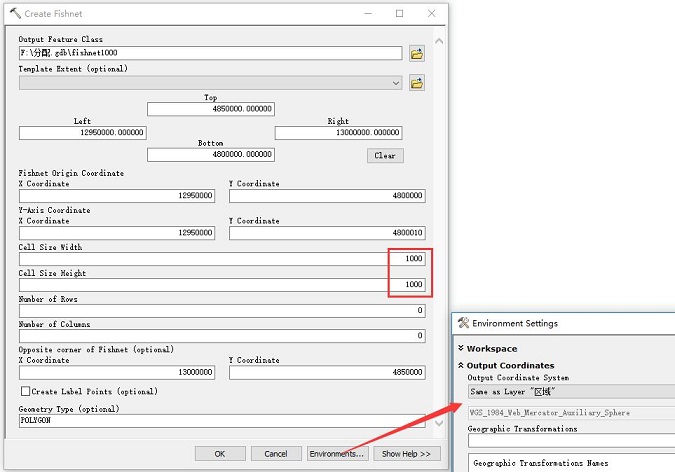The height and width of the screenshot is (472, 675).
Task: Click the Number of Columns field
Action: tap(222, 336)
